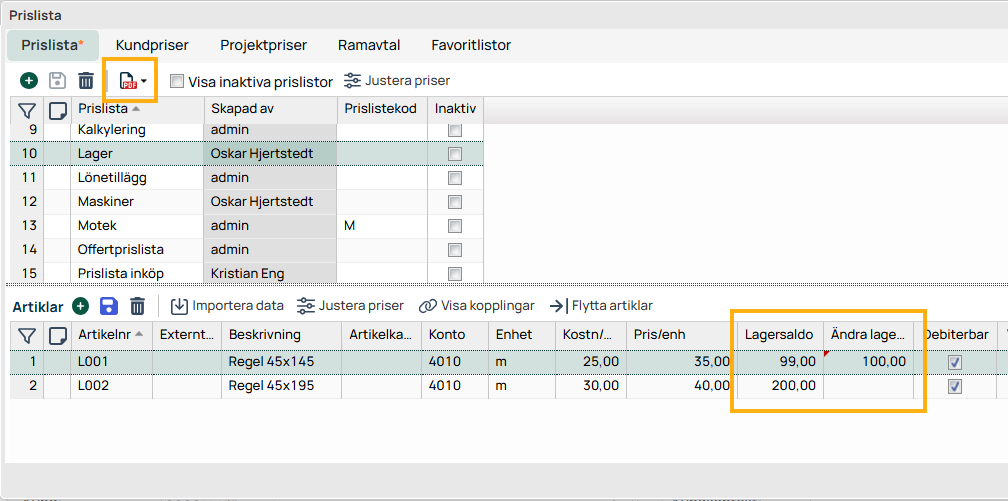Open the filter icon in Artiklar table header
The image size is (1008, 501).
pyautogui.click(x=28, y=335)
